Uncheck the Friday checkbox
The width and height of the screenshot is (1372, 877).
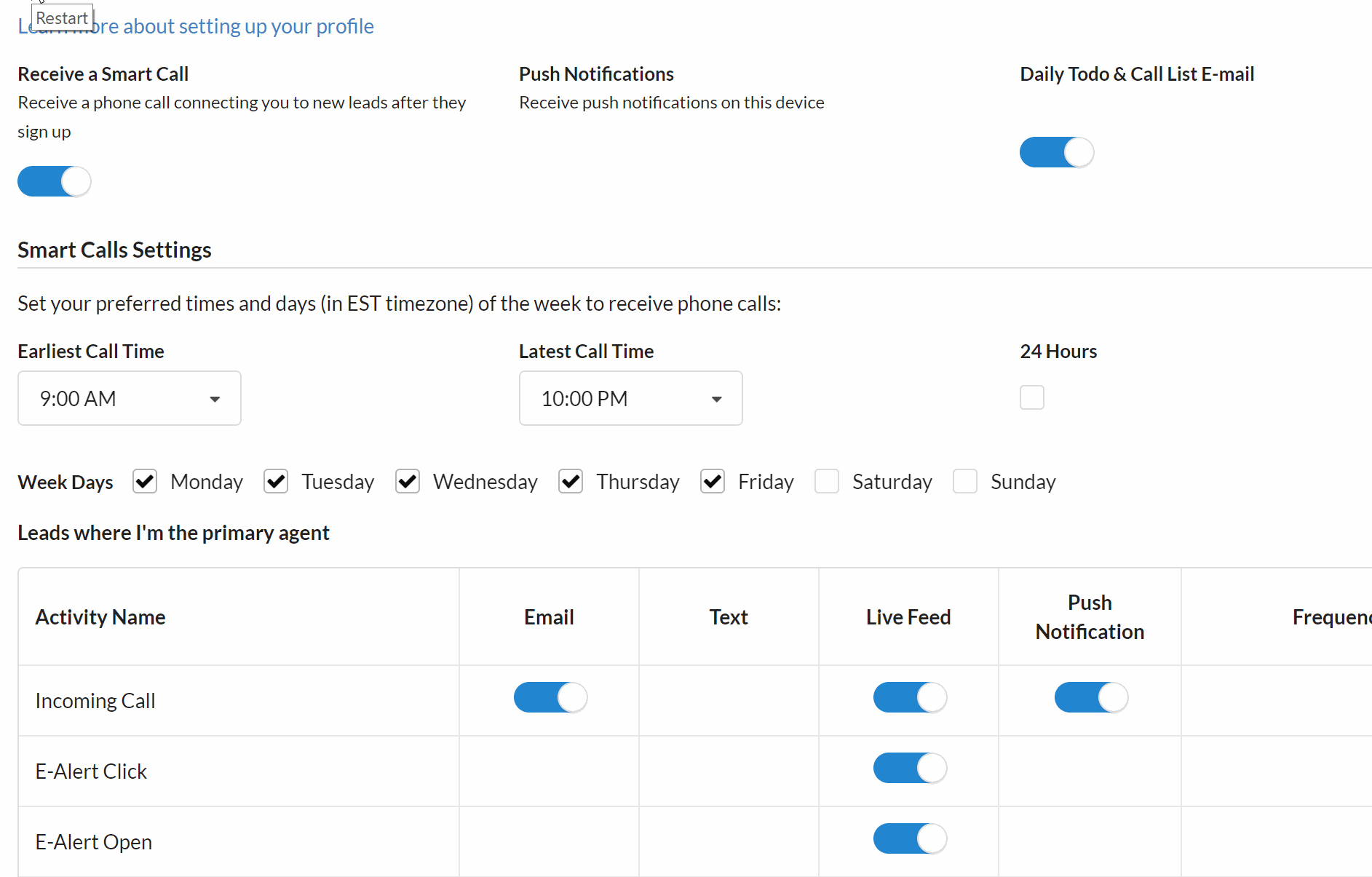713,481
